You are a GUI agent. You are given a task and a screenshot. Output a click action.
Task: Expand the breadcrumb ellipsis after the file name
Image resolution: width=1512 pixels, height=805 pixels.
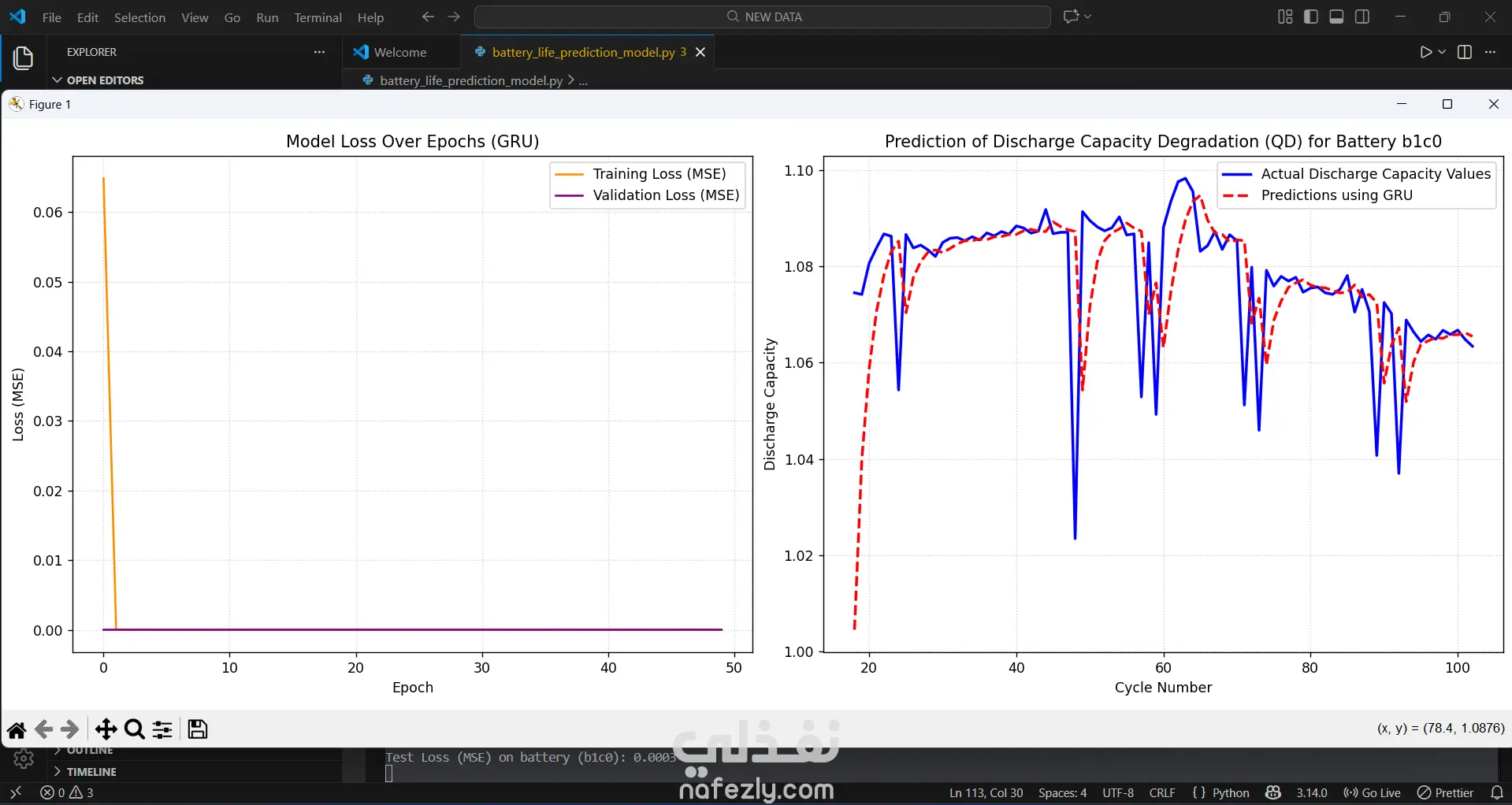pos(583,80)
